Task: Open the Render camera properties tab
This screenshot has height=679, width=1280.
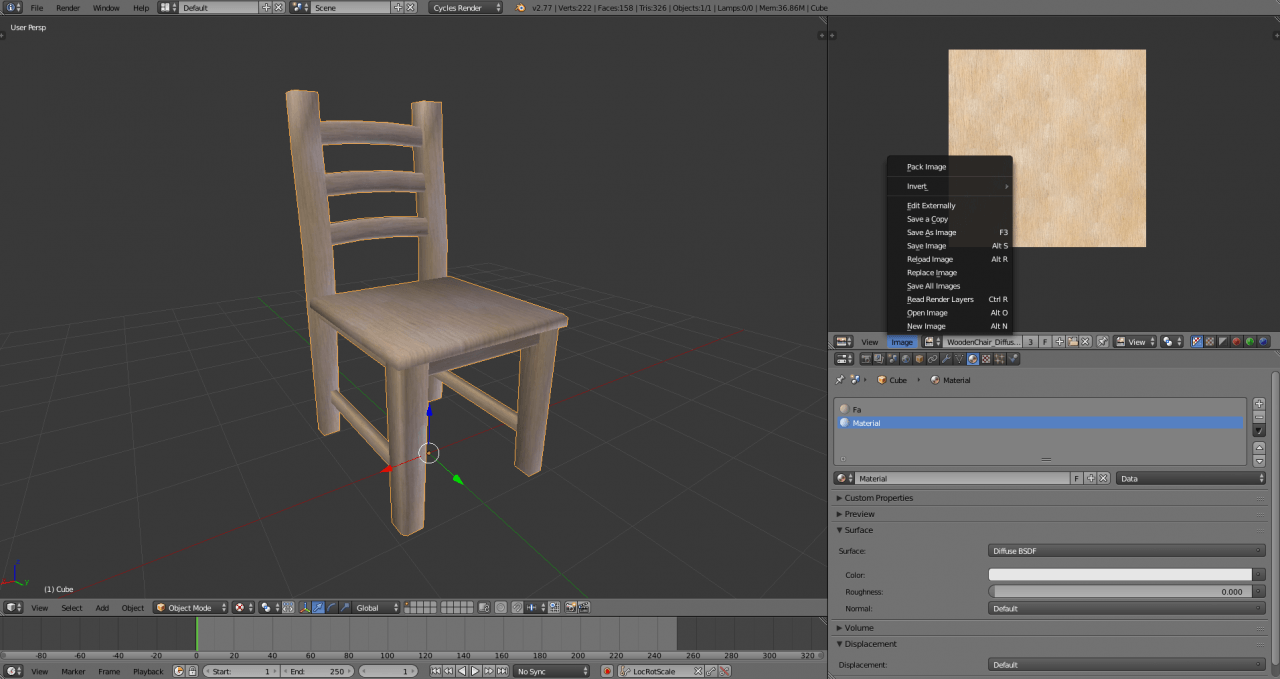Action: coord(866,359)
